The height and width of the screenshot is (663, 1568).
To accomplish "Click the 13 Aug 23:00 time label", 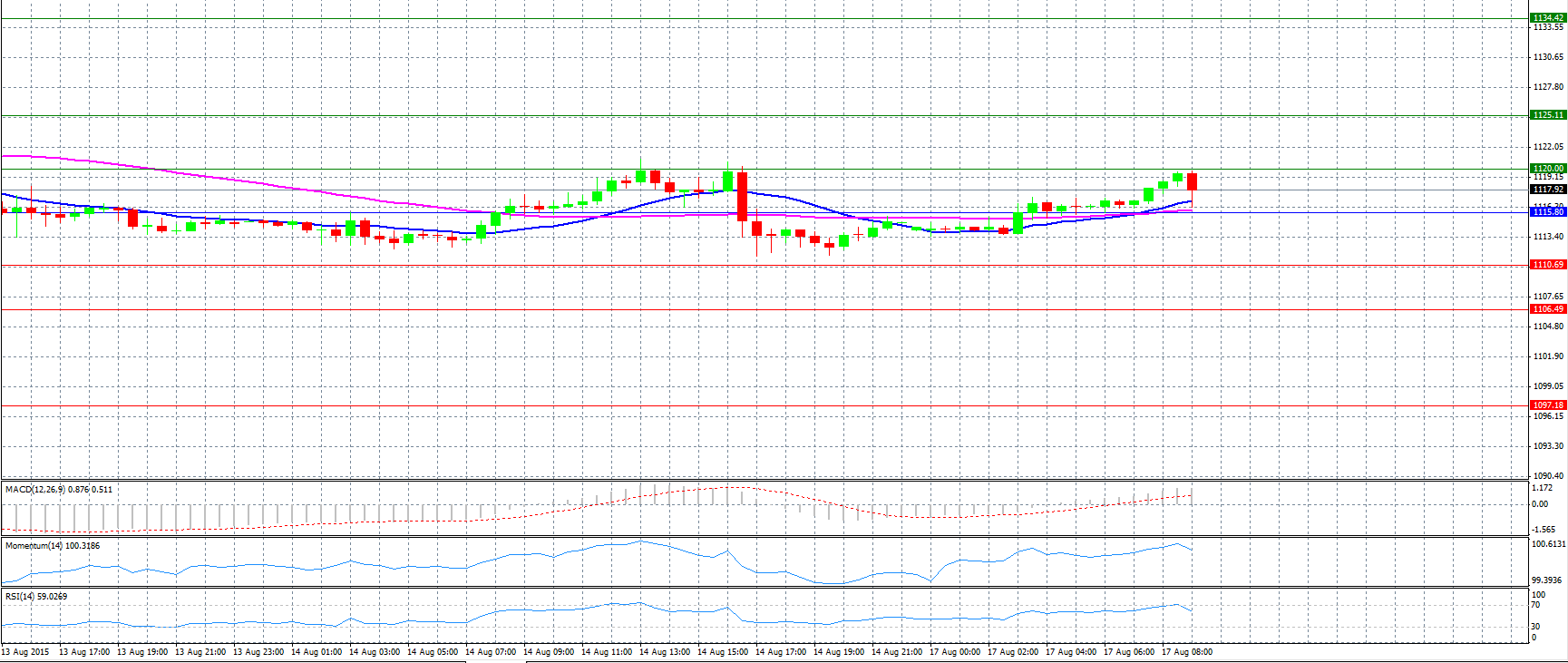I will pos(258,652).
